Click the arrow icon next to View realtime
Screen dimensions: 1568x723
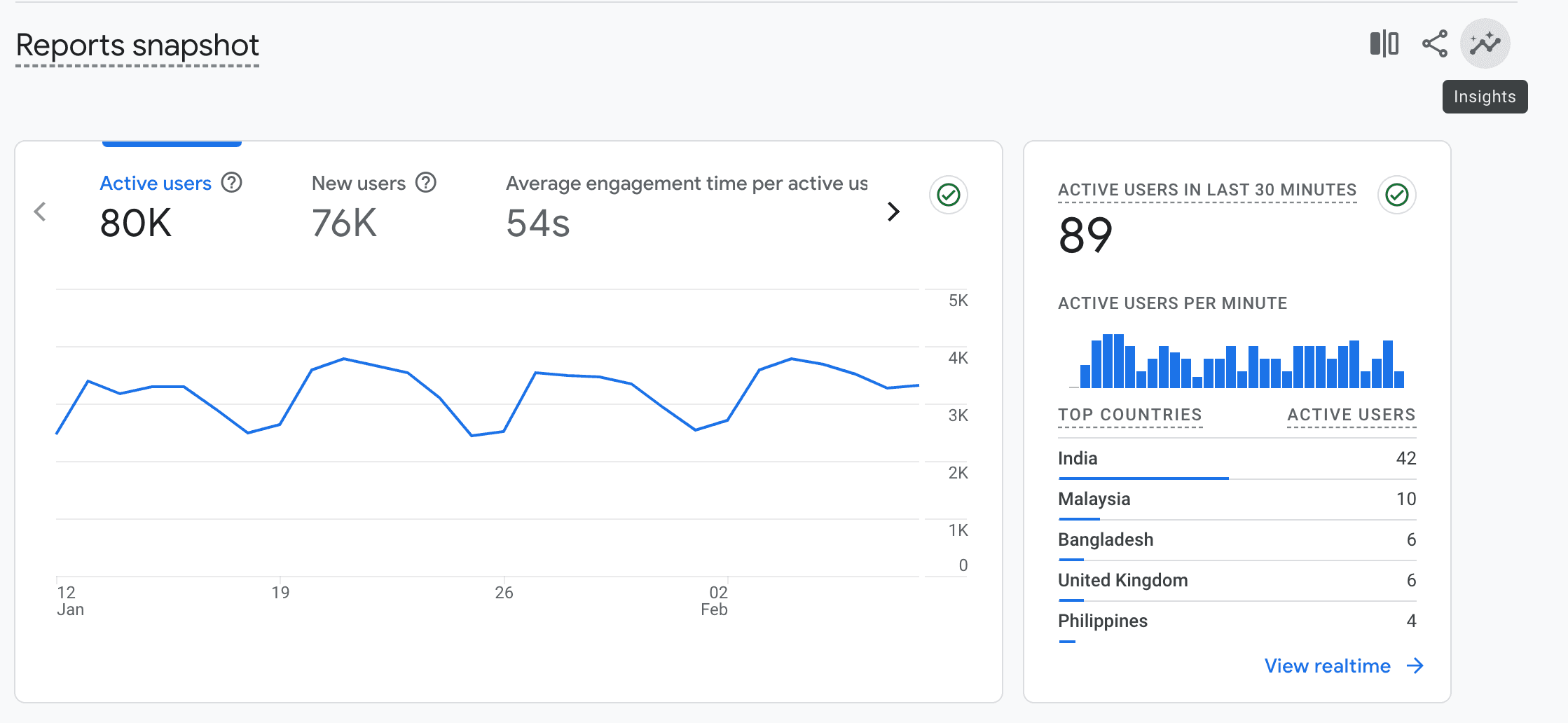coord(1415,666)
